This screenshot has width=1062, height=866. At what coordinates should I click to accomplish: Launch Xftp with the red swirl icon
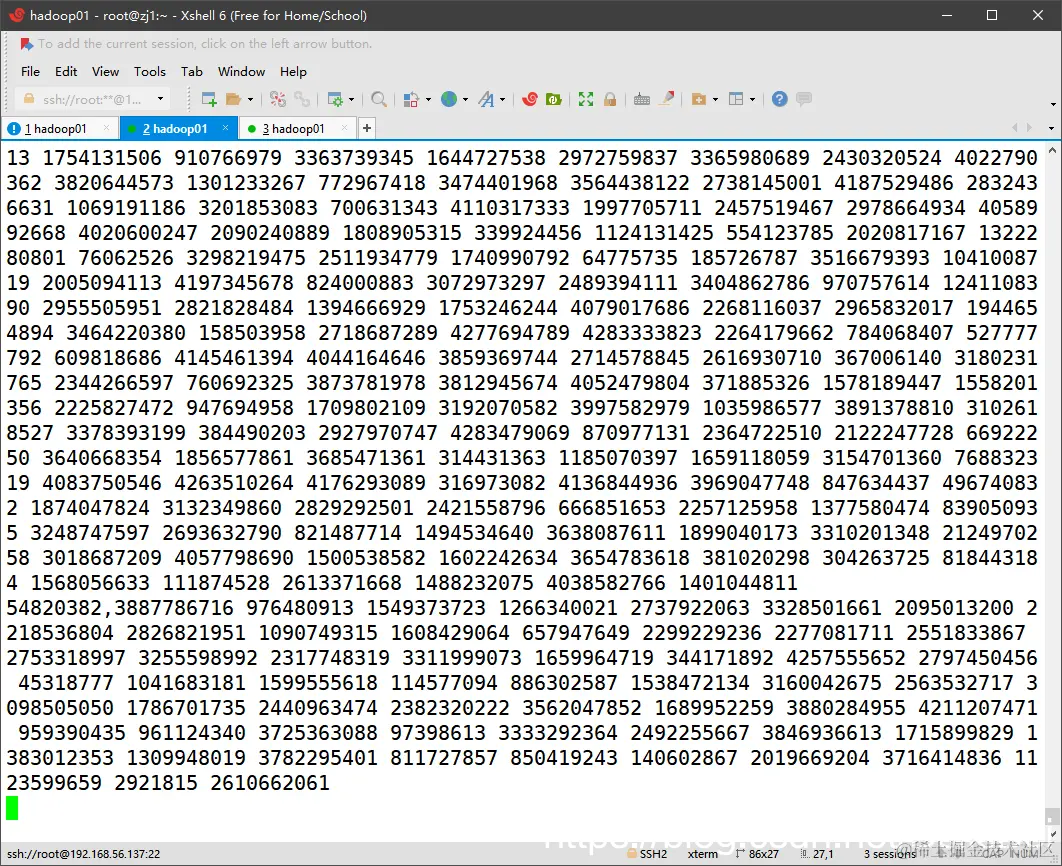530,100
